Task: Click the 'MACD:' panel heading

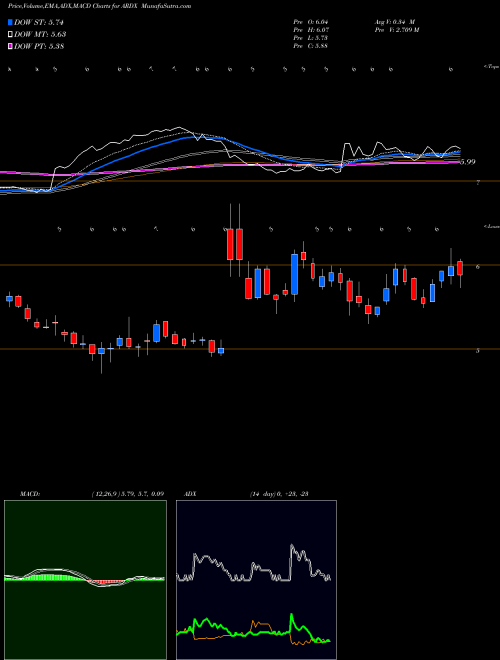Action: pyautogui.click(x=29, y=494)
